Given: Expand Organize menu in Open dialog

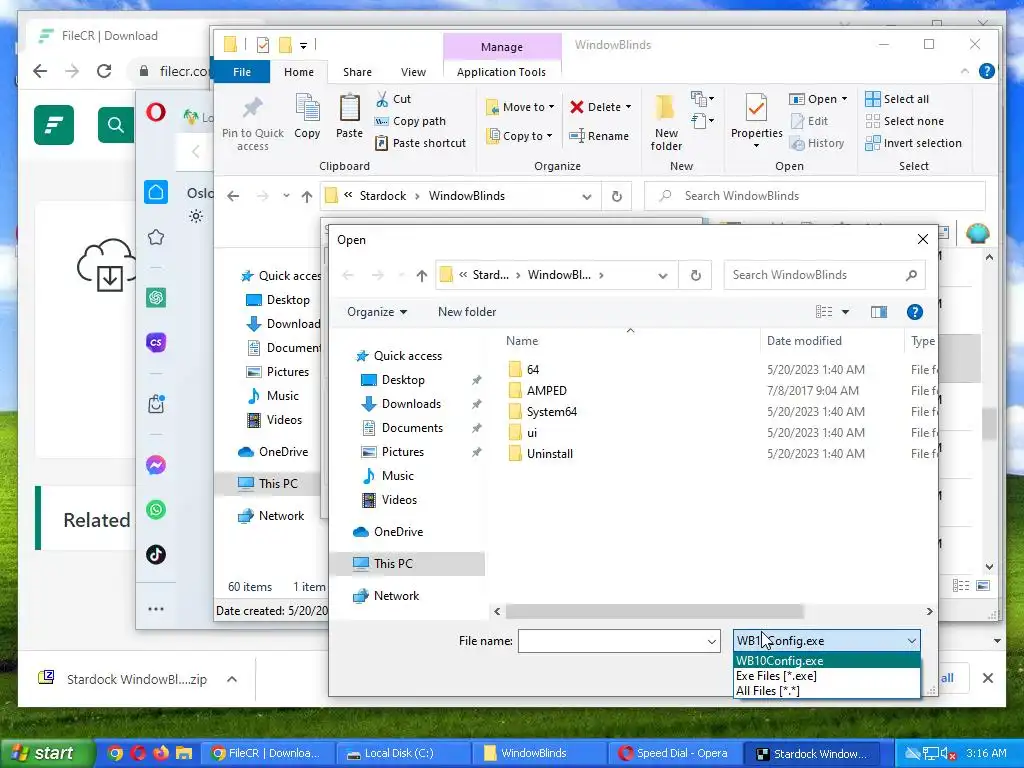Looking at the screenshot, I should (377, 312).
